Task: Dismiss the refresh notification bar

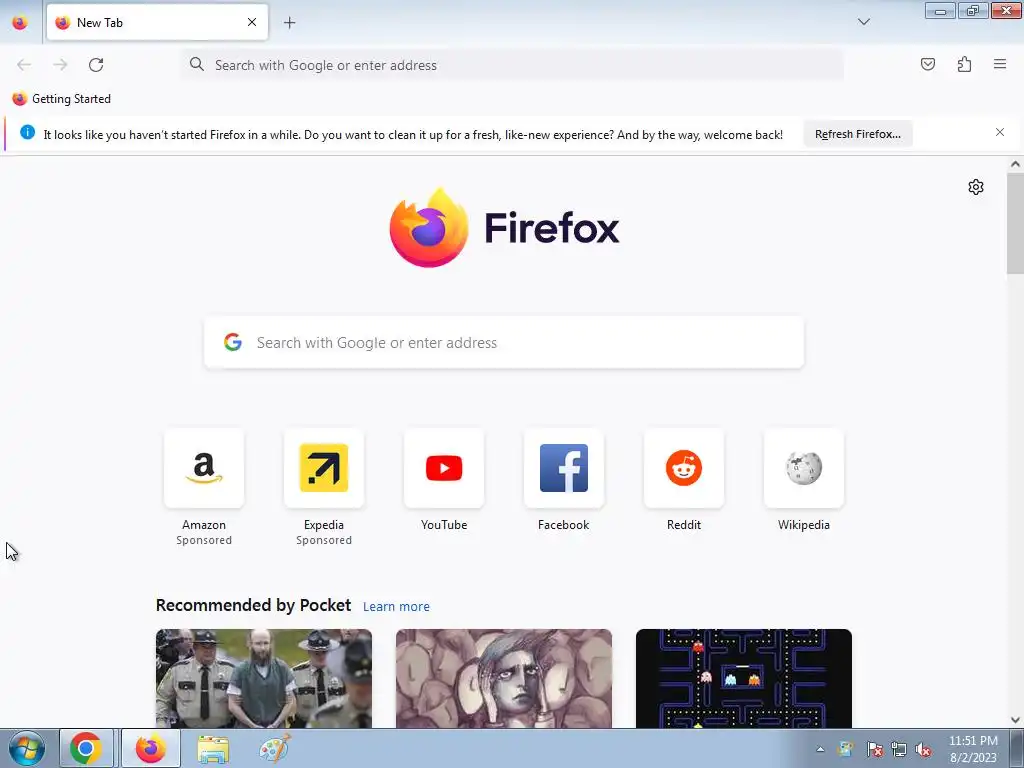Action: [x=999, y=133]
